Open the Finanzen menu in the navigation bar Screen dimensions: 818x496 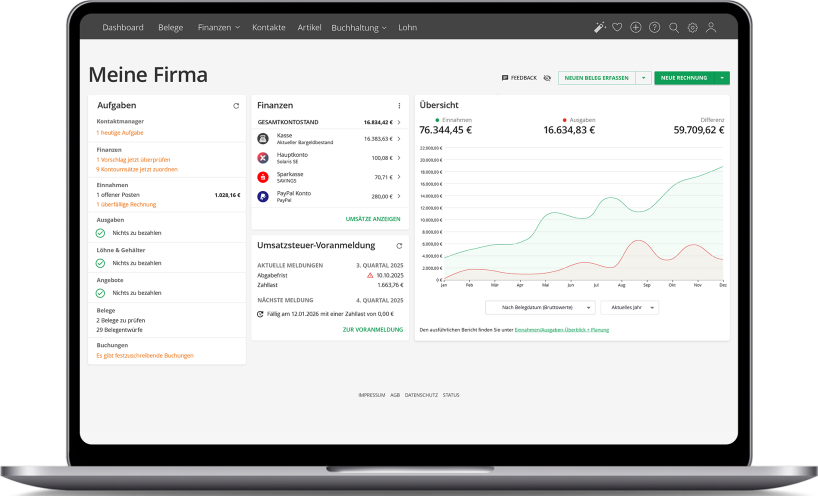point(218,28)
